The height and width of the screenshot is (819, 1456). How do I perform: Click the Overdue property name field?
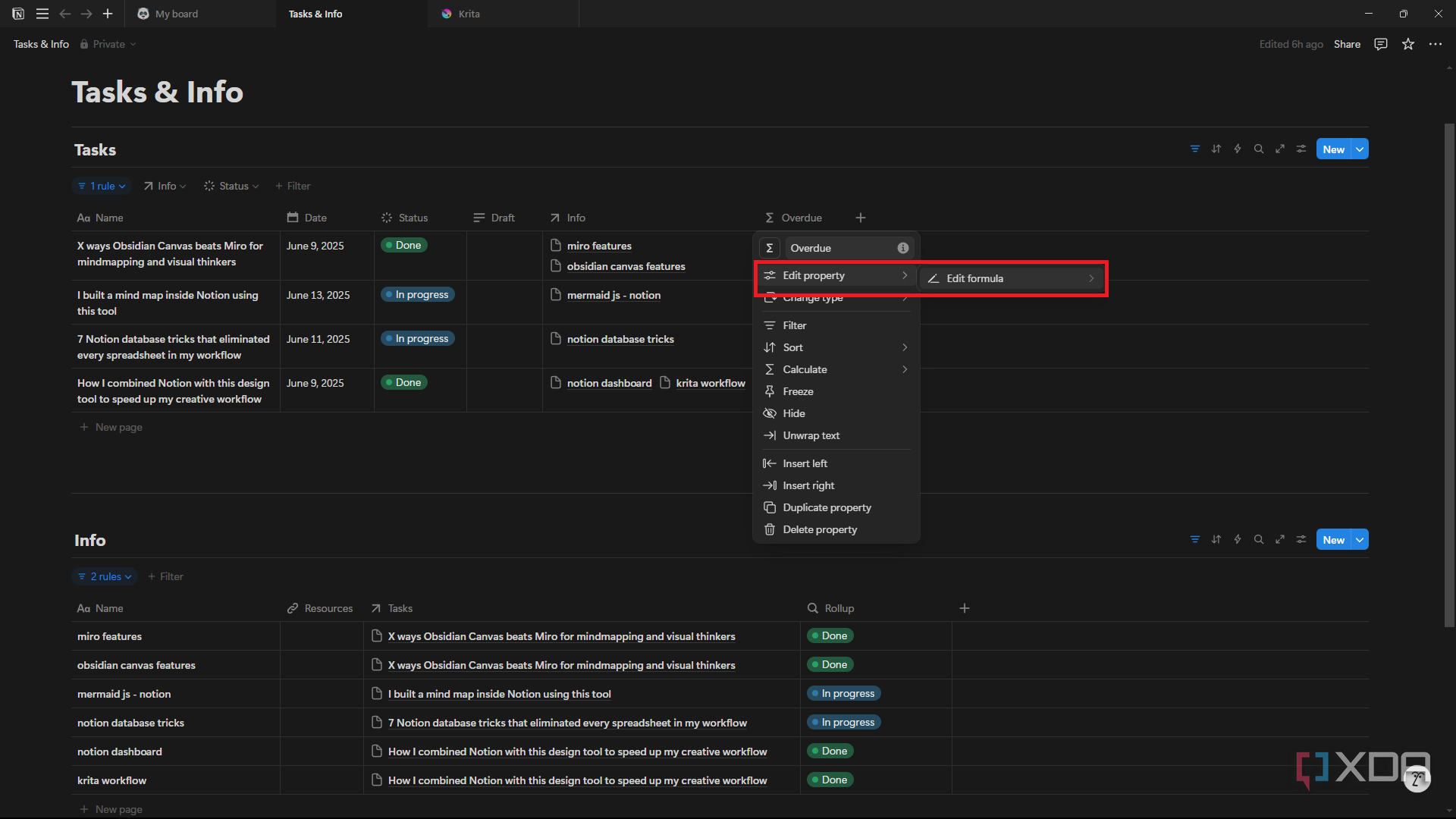840,248
